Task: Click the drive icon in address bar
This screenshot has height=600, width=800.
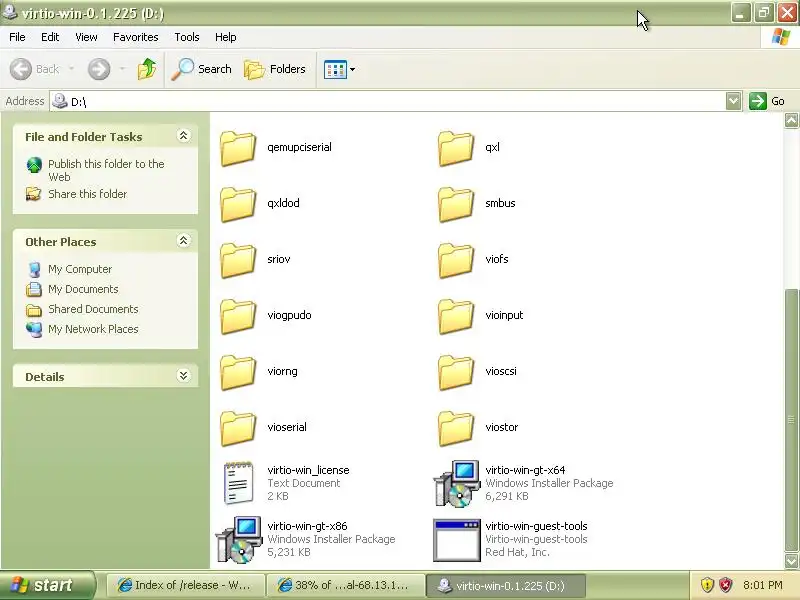Action: click(60, 101)
